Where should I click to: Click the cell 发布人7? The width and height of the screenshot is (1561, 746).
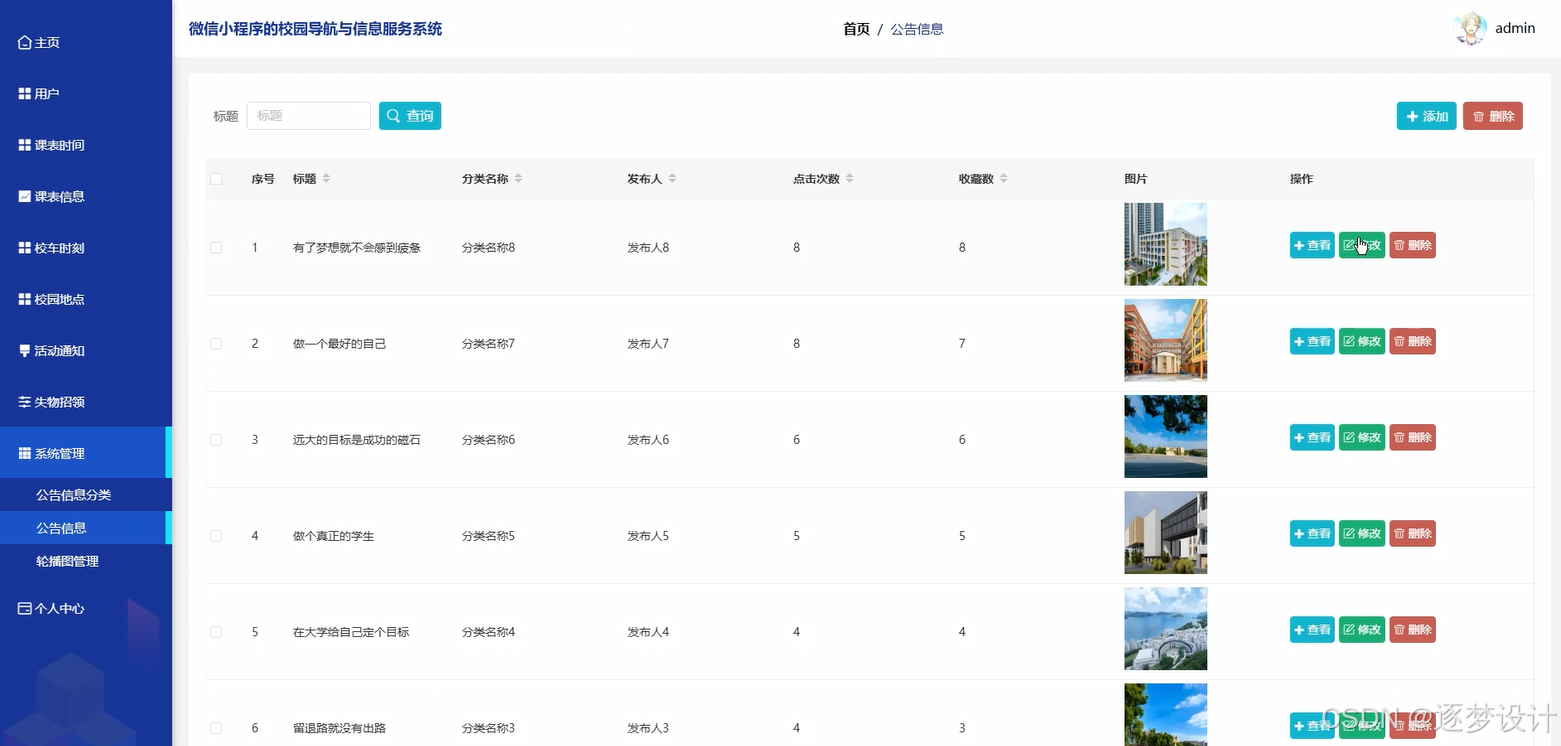click(x=648, y=343)
